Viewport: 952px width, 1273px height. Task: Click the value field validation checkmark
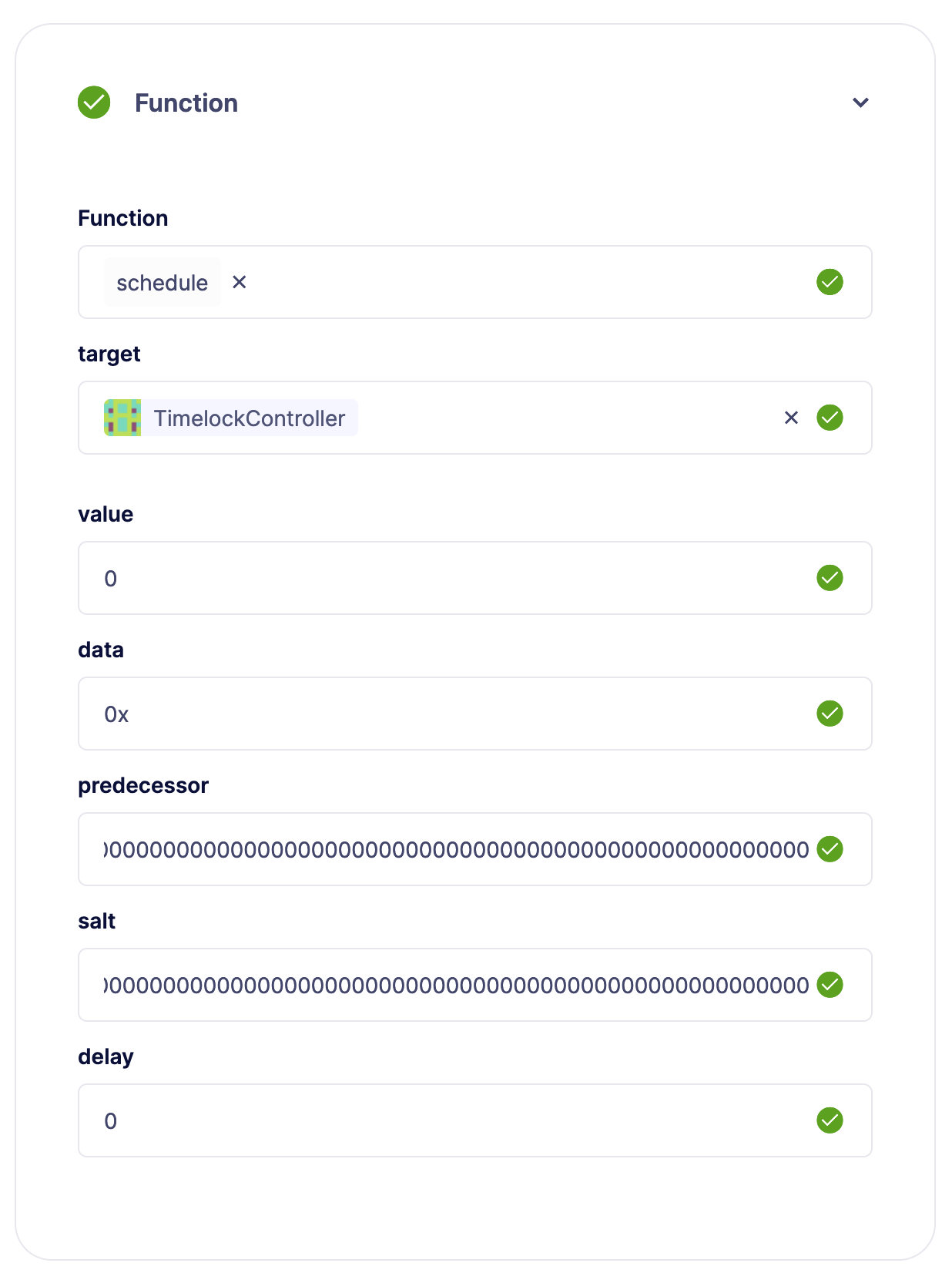click(830, 578)
